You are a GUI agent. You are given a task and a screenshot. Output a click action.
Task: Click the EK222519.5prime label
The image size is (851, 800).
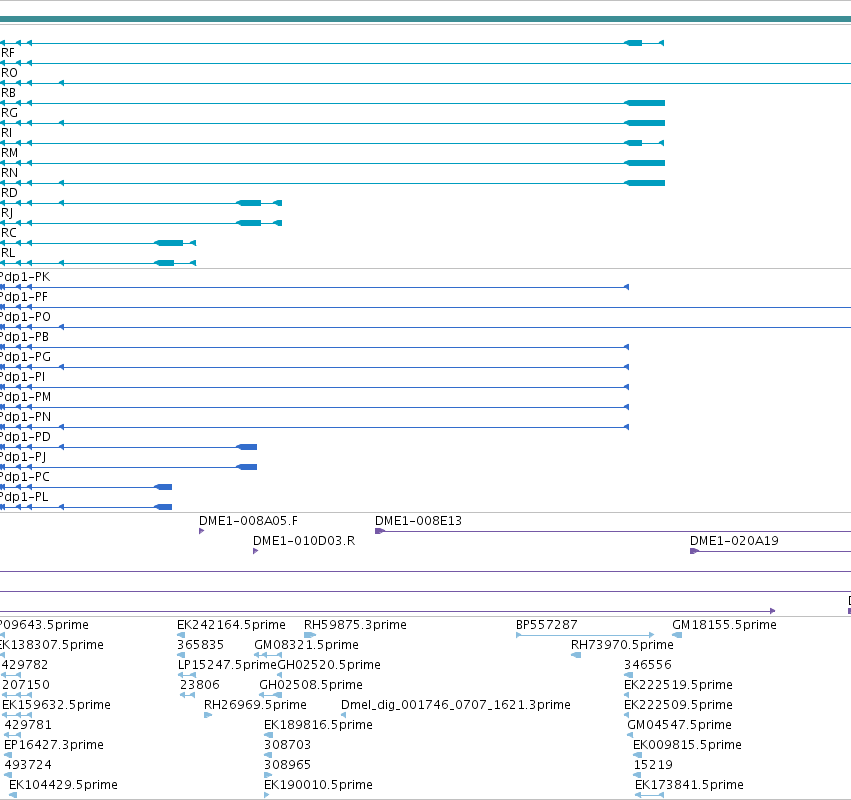[678, 685]
